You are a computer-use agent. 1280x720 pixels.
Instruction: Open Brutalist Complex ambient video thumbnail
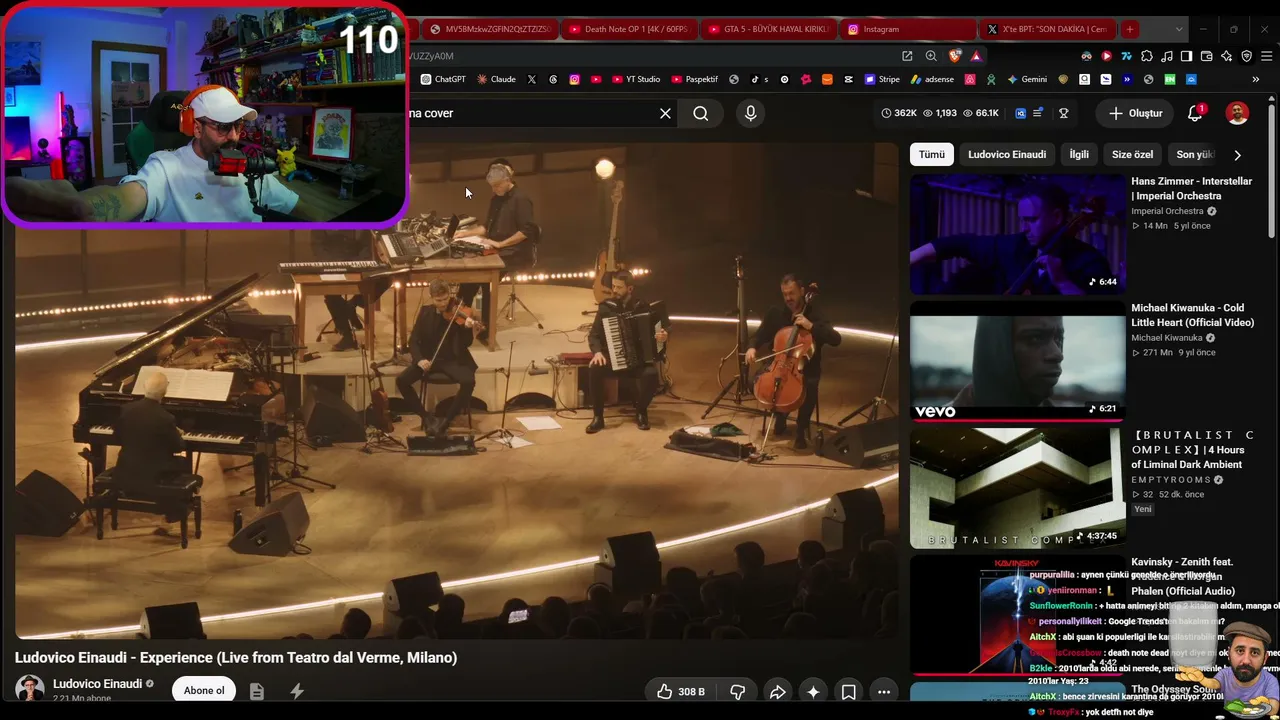[x=1017, y=488]
